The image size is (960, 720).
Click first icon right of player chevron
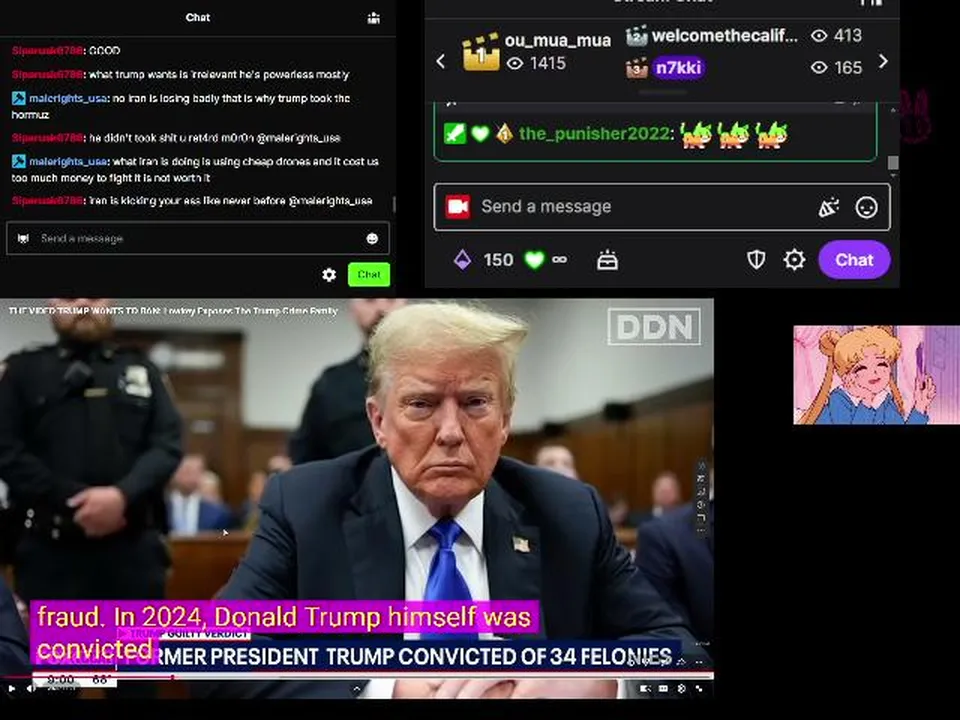[644, 689]
